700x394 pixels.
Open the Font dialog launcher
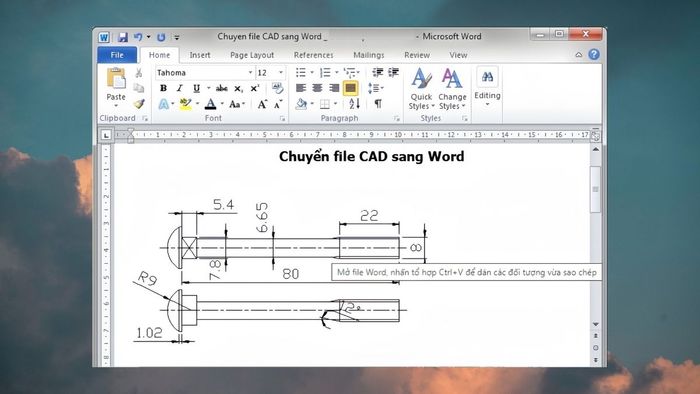pyautogui.click(x=283, y=118)
